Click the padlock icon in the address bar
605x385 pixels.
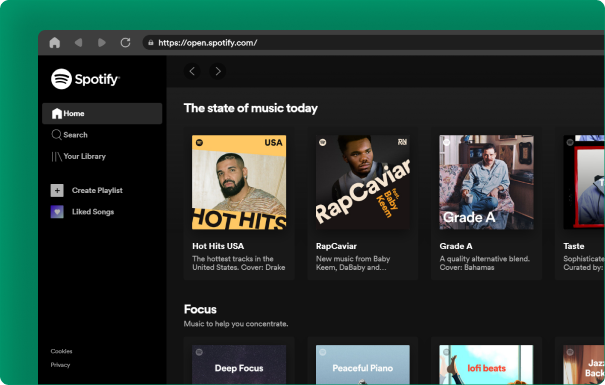coord(151,42)
